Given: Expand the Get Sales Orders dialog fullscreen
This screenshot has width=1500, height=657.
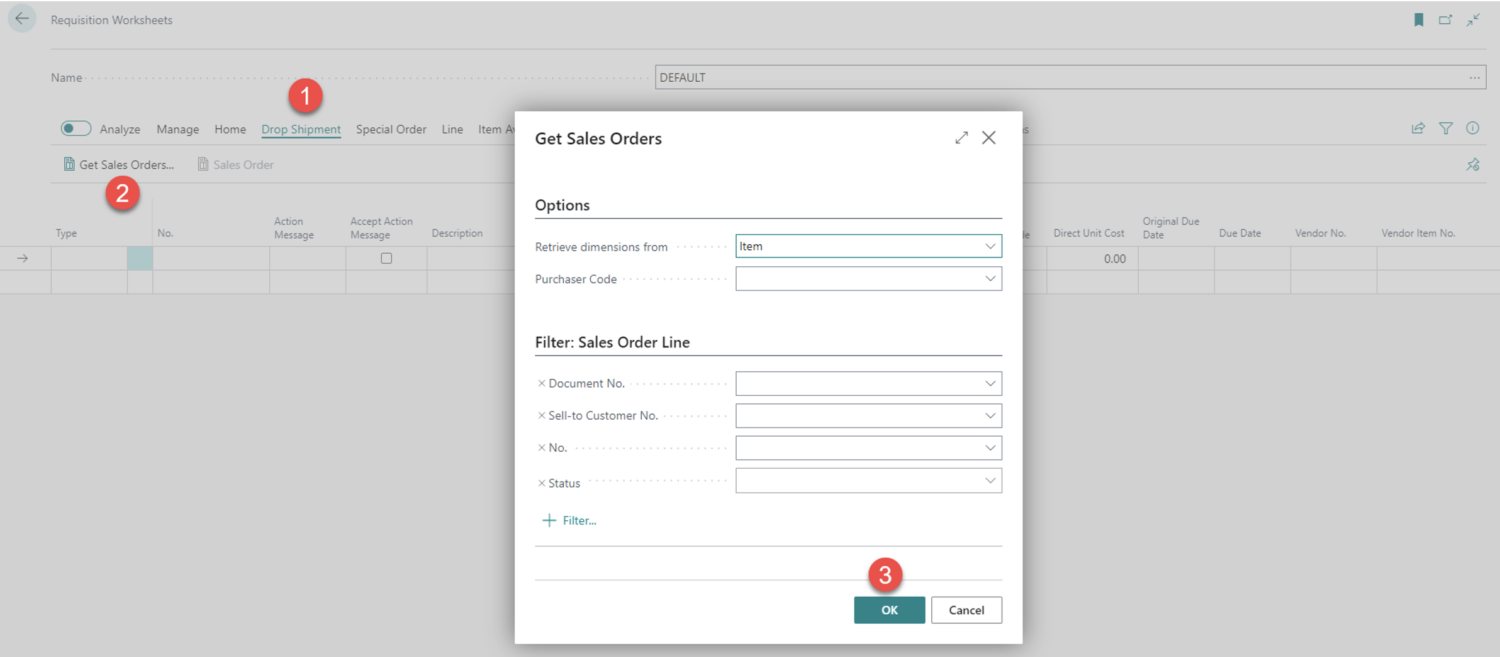Looking at the screenshot, I should (961, 138).
